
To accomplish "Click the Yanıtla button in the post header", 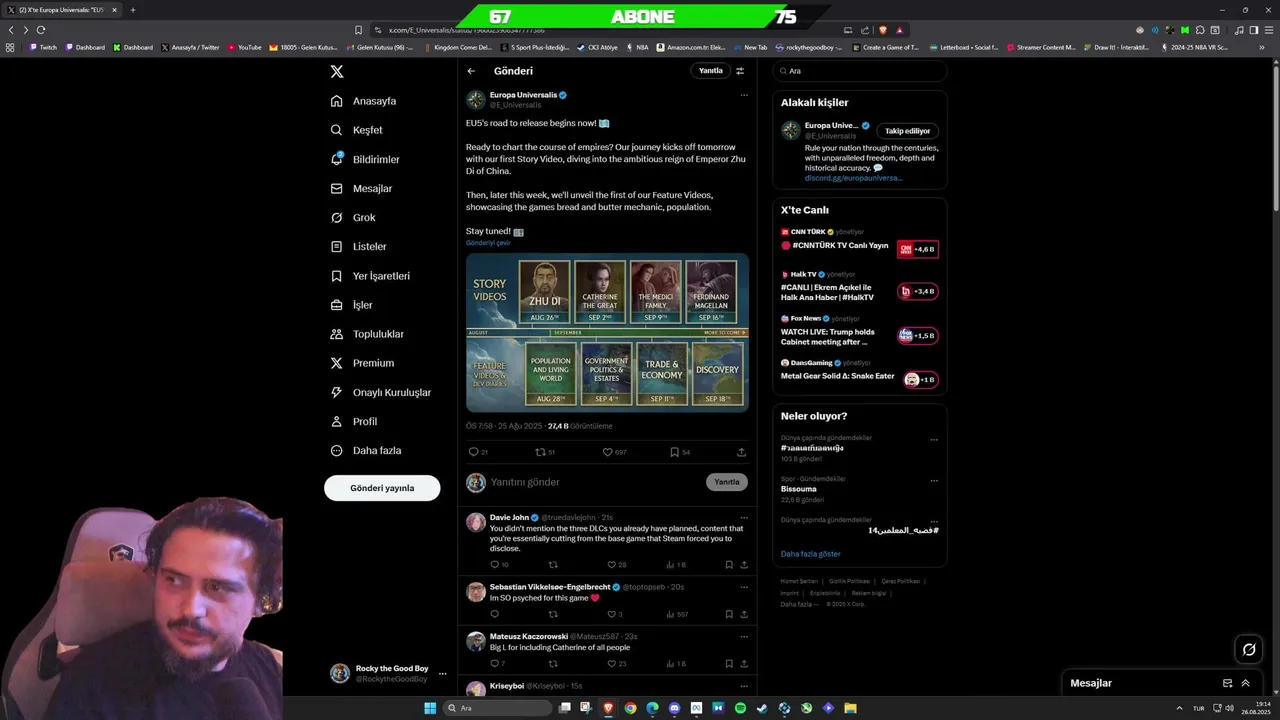I will [710, 71].
